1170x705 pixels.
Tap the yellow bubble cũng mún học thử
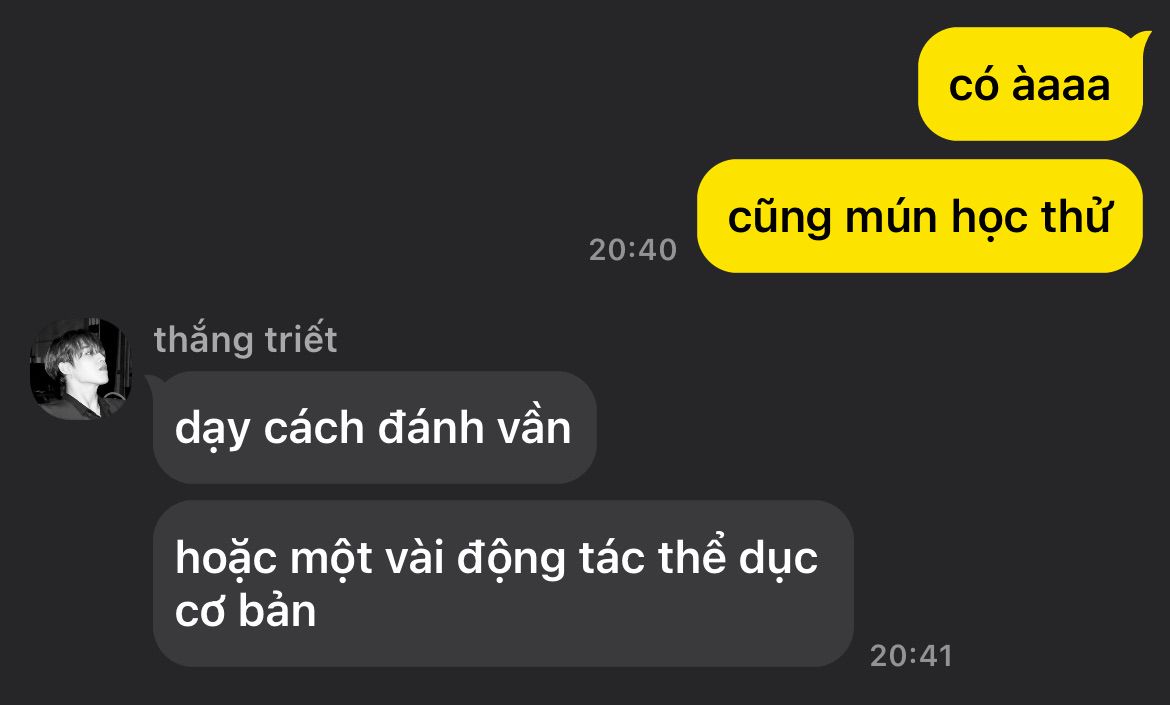tap(919, 216)
